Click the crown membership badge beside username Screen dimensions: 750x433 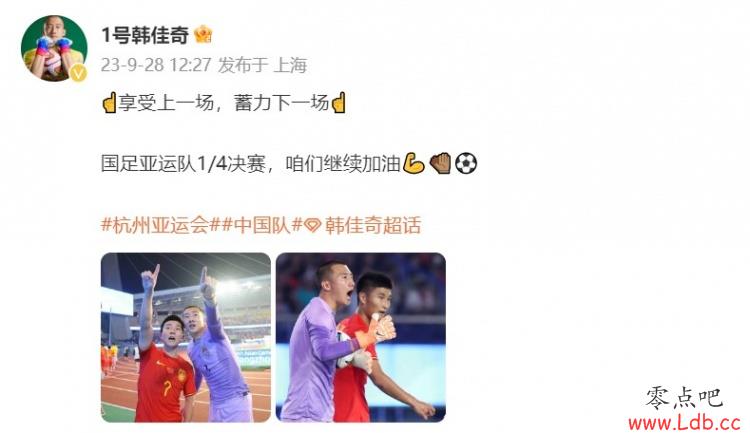coord(203,34)
